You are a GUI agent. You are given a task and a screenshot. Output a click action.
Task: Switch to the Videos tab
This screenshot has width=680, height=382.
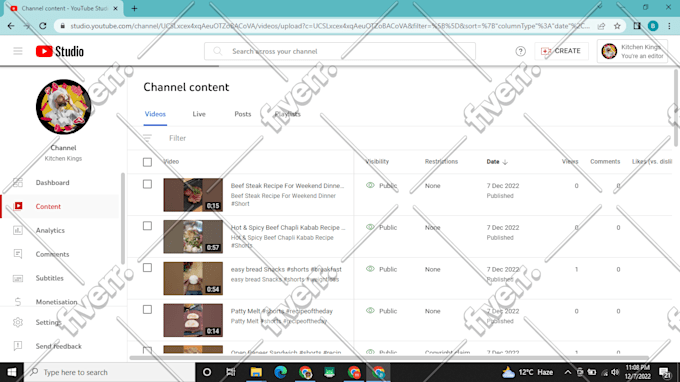(155, 114)
